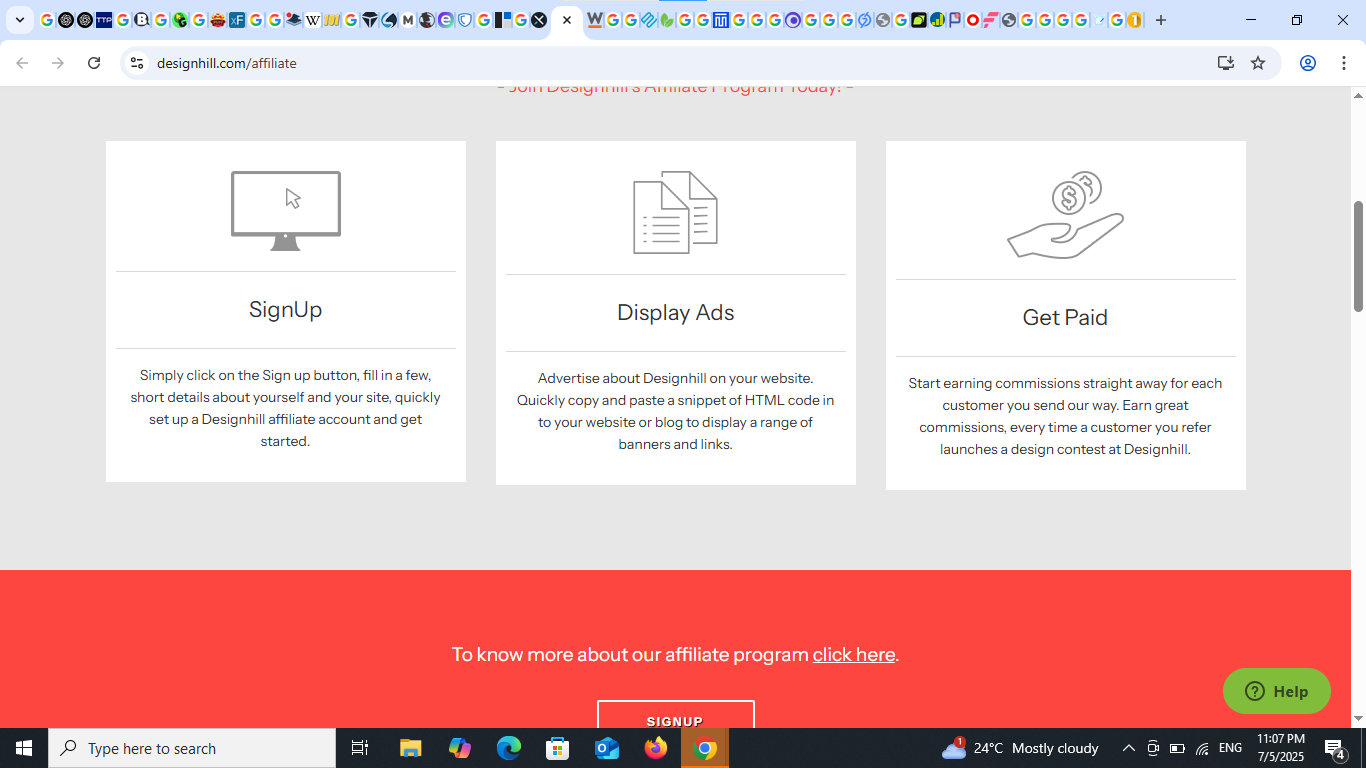Click the address bar URL designhill.com/affiliate
Image resolution: width=1366 pixels, height=768 pixels.
(227, 63)
